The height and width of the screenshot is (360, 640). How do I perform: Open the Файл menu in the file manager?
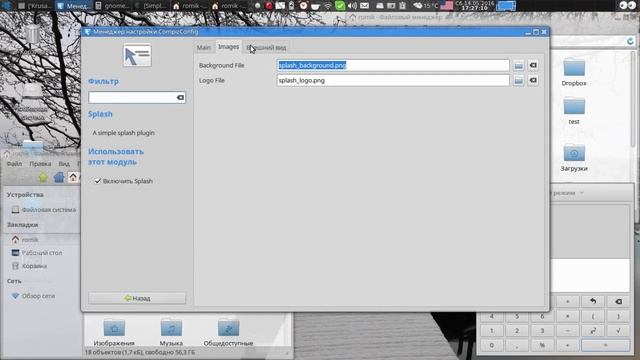click(14, 164)
